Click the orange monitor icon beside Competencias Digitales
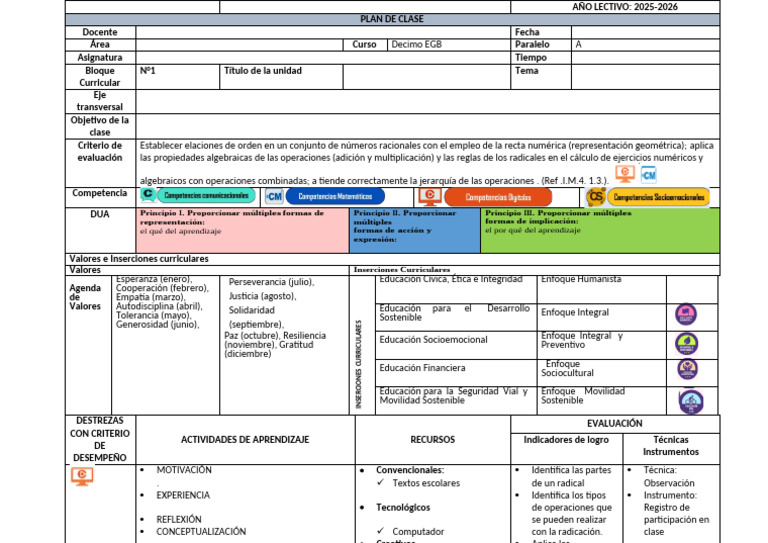 (430, 196)
